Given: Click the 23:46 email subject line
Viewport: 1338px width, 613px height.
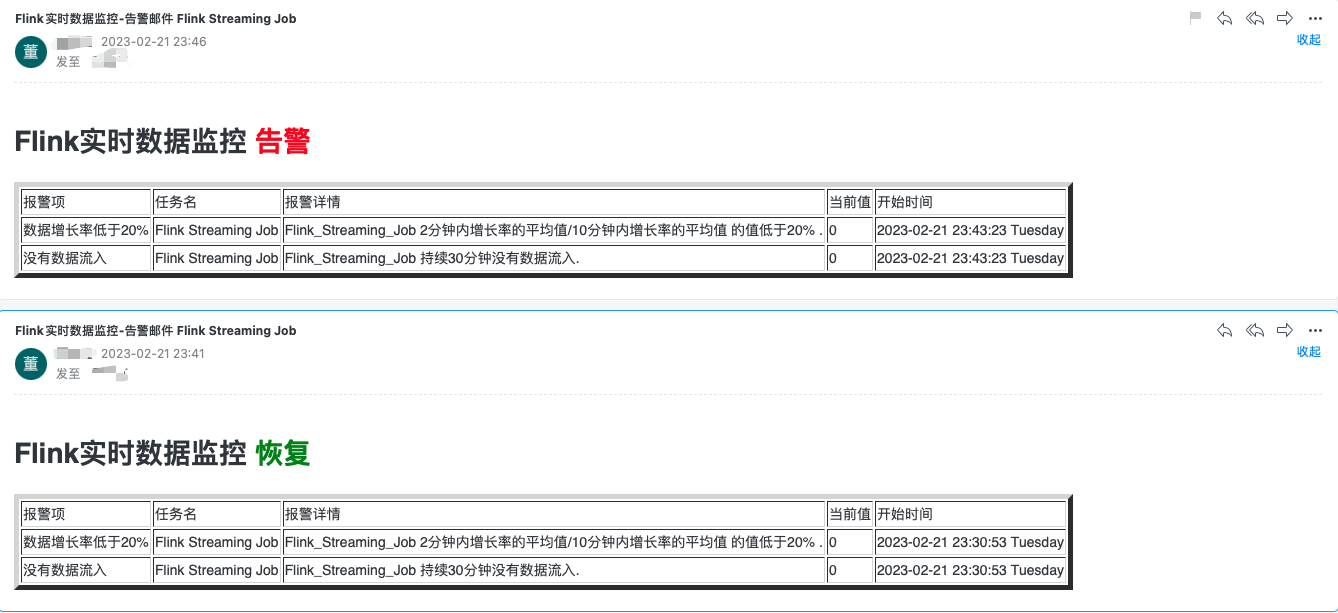Looking at the screenshot, I should click(x=156, y=19).
